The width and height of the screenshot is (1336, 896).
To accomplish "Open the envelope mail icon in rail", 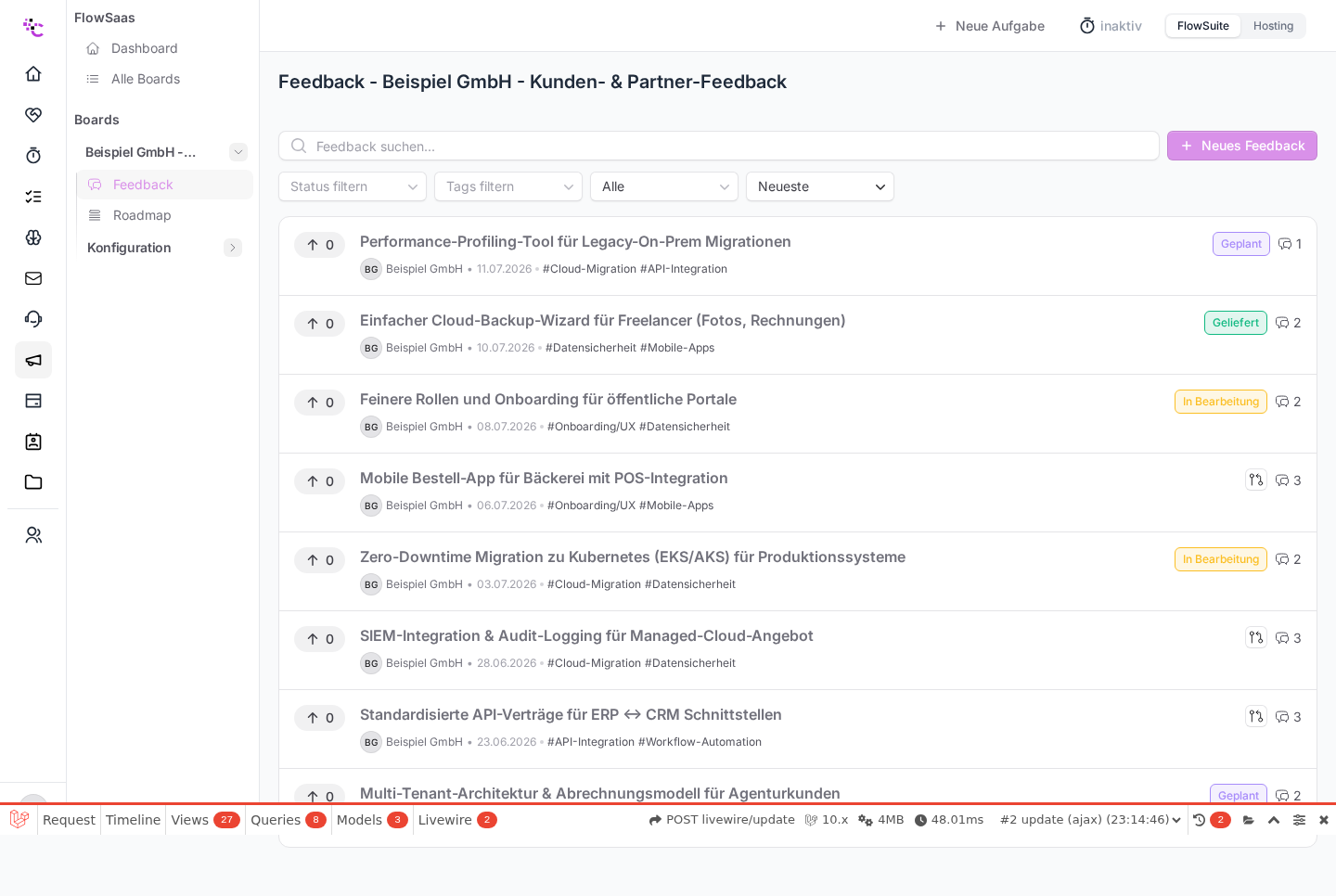I will point(33,277).
